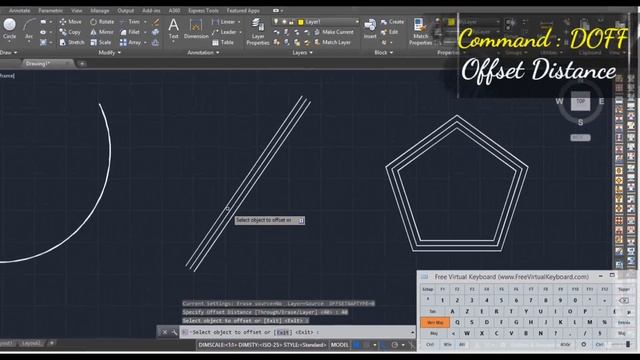640x360 pixels.
Task: Choose the Move tool
Action: (x=71, y=22)
